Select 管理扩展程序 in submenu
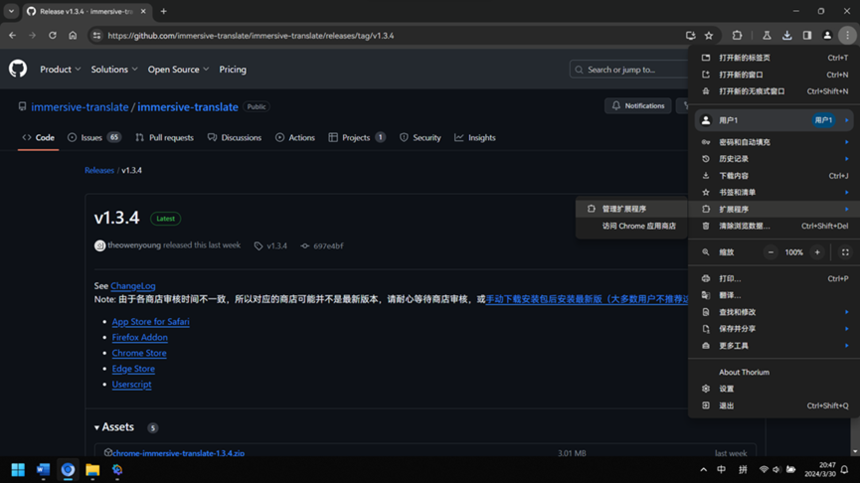Screen dimensions: 860x483 631,209
